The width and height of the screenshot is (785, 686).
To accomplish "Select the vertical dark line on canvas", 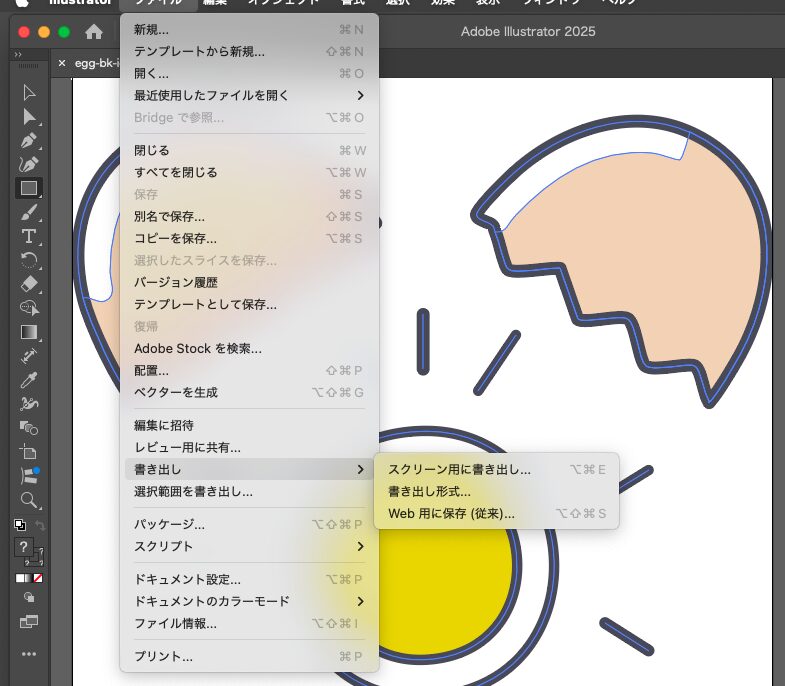I will [423, 341].
